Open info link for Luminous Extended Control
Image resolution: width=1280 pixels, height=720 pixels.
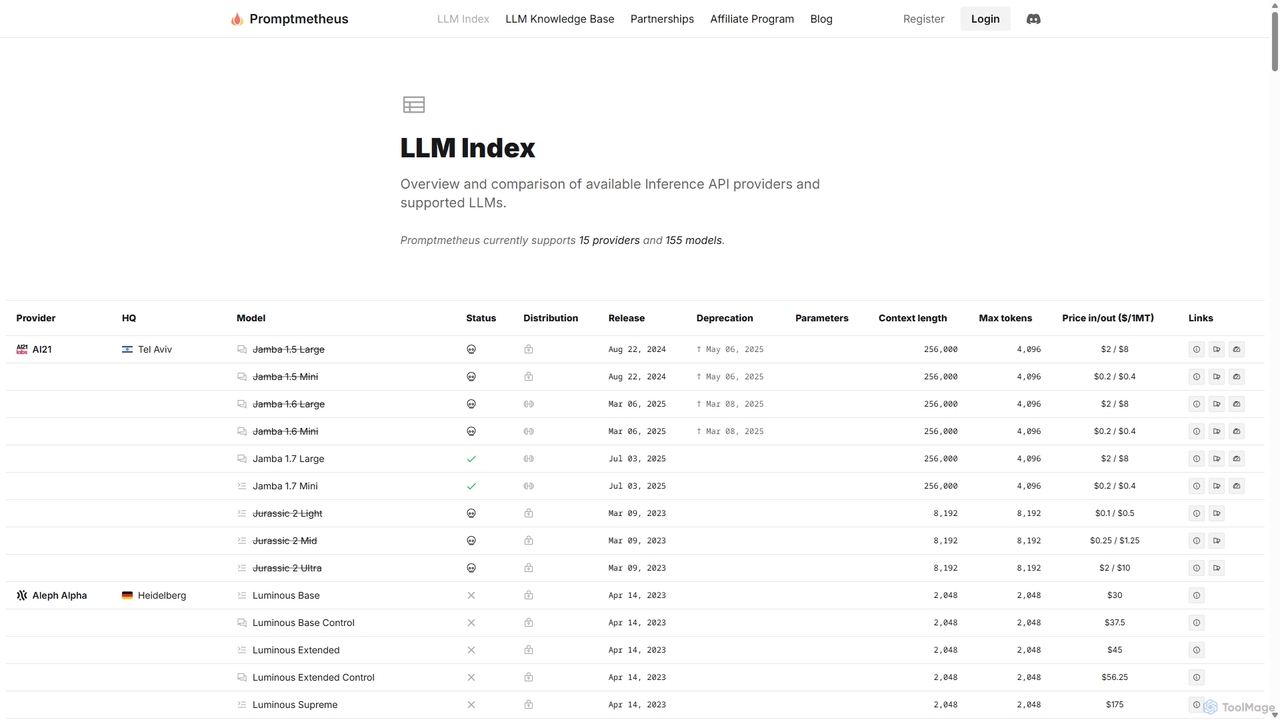point(1196,677)
